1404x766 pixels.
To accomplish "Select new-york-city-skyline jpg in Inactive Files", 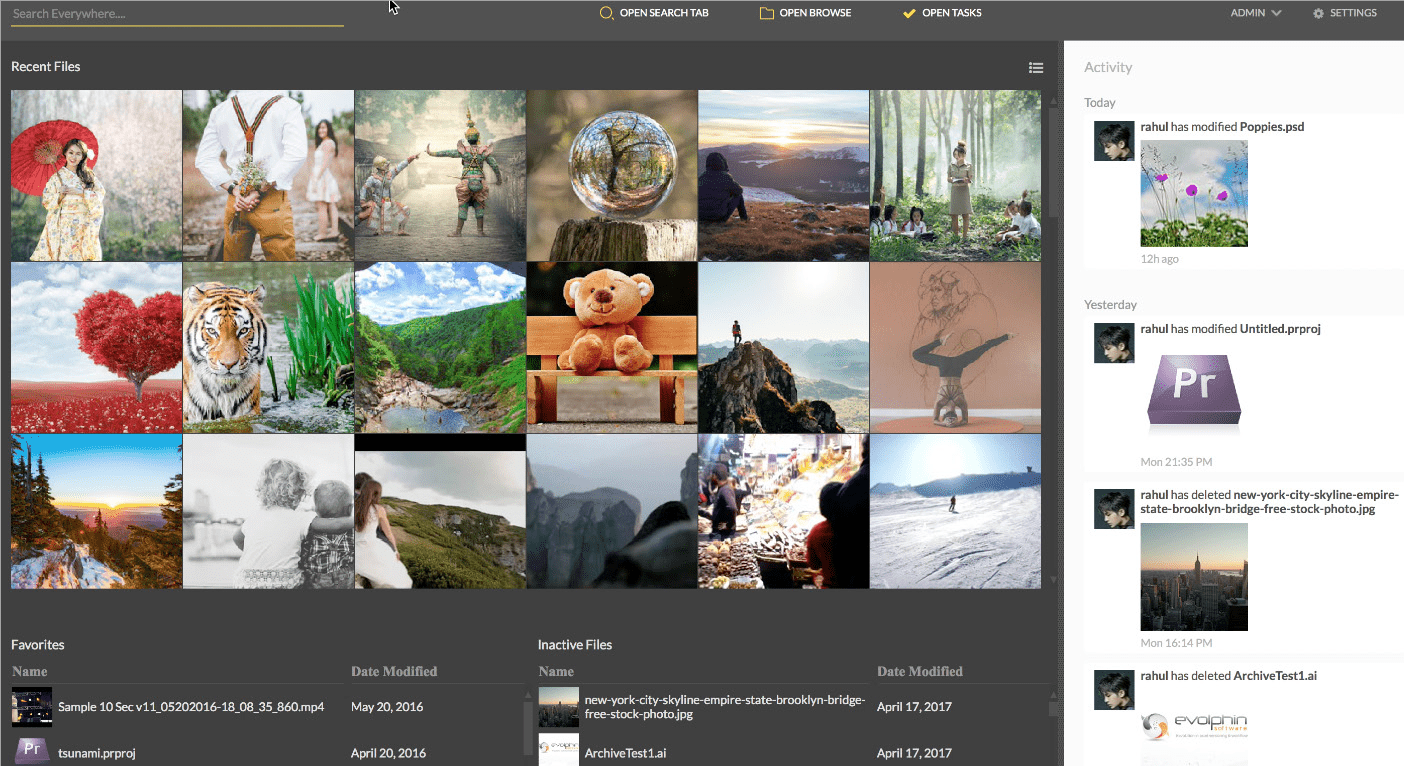I will [725, 707].
